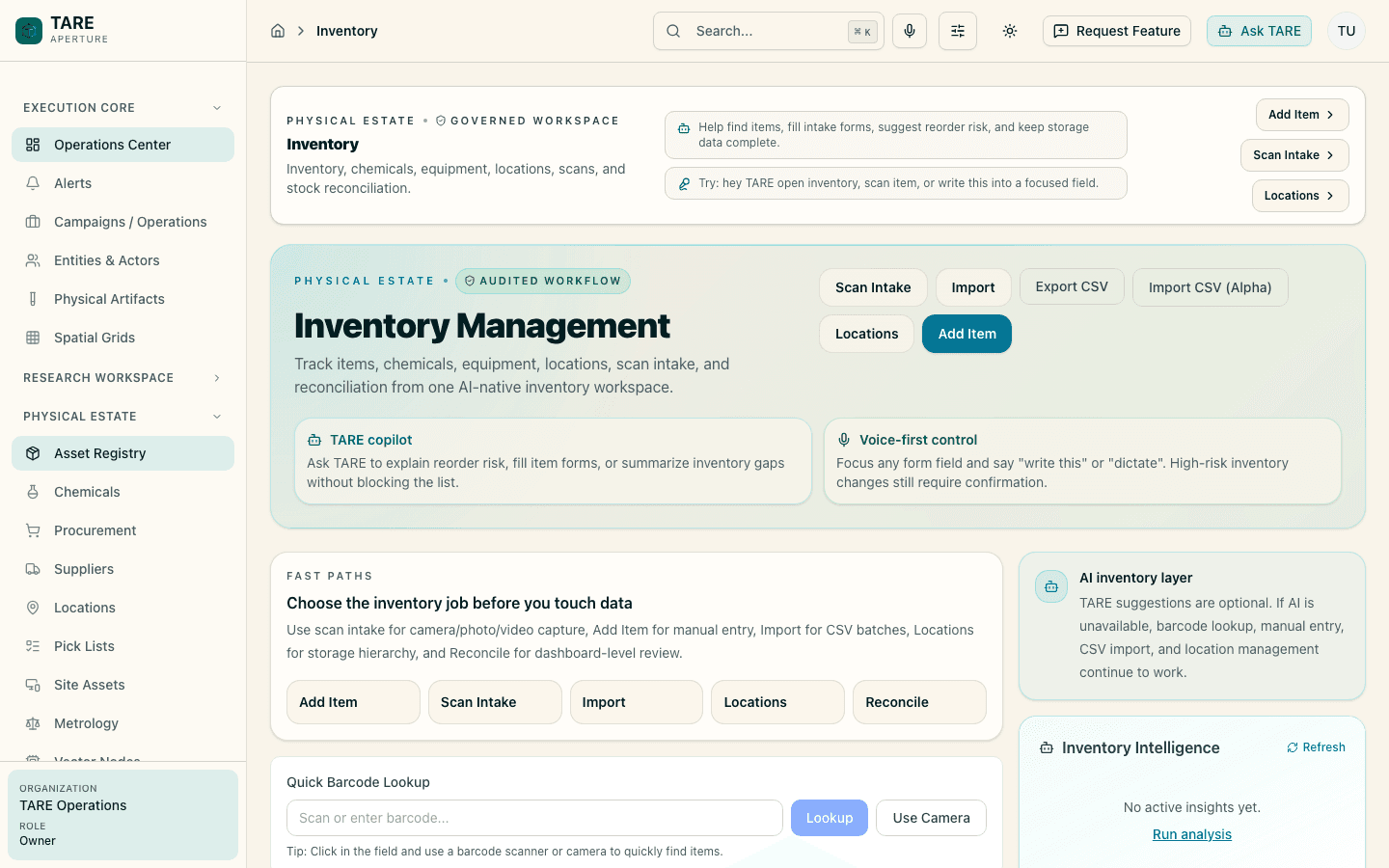This screenshot has height=868, width=1389.
Task: Click the Procurement cart icon
Action: tap(33, 530)
